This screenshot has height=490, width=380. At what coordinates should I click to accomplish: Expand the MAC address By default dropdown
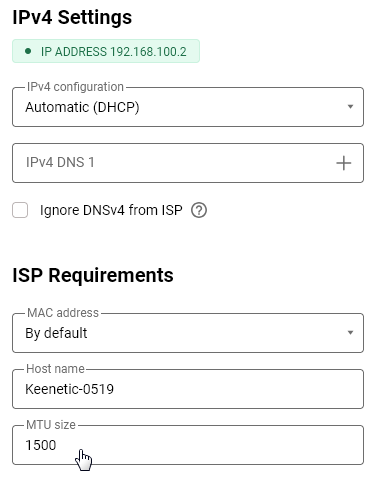point(188,333)
